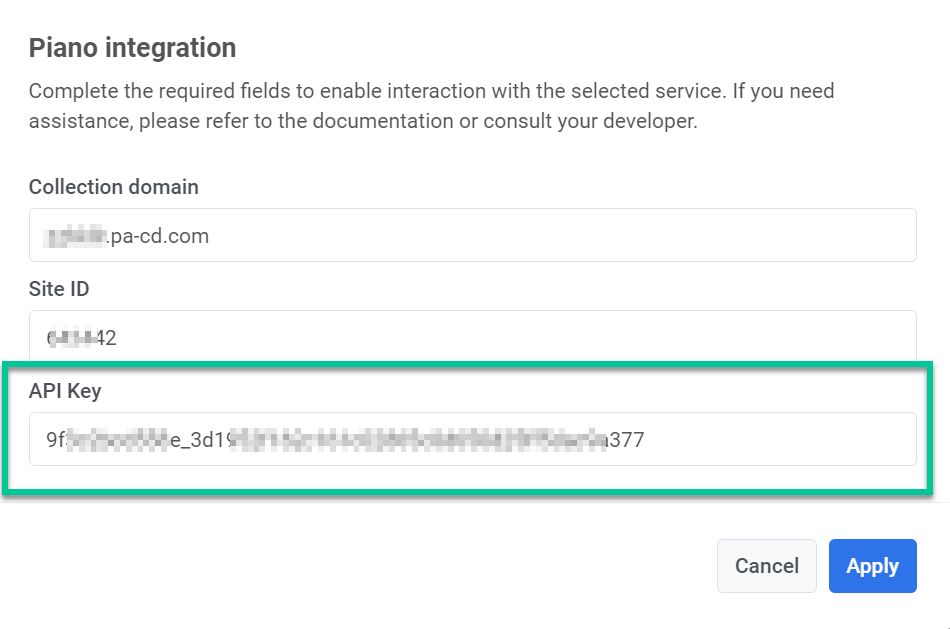
Task: Confirm the integration settings with Apply
Action: point(872,565)
